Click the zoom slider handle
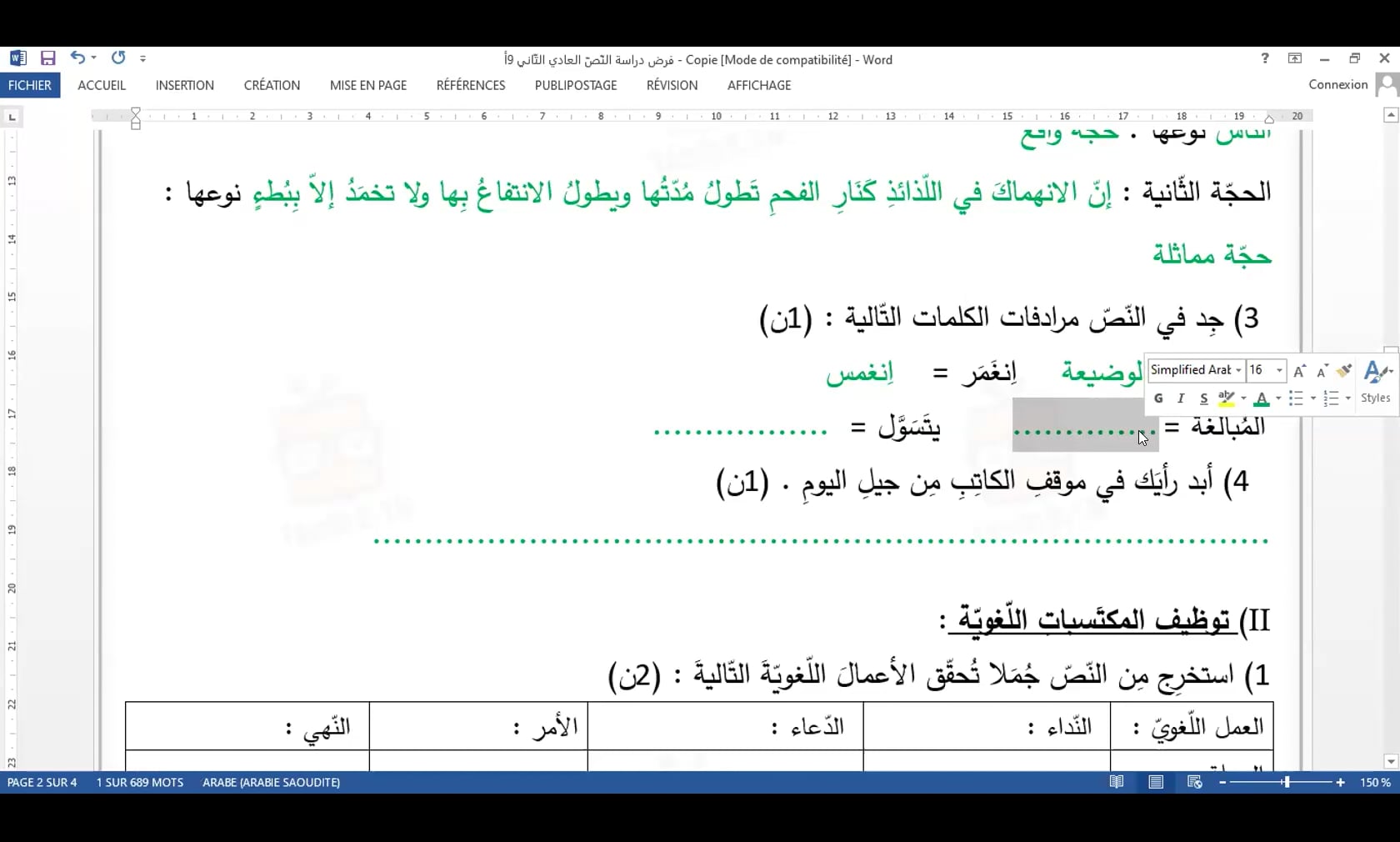 click(x=1287, y=782)
